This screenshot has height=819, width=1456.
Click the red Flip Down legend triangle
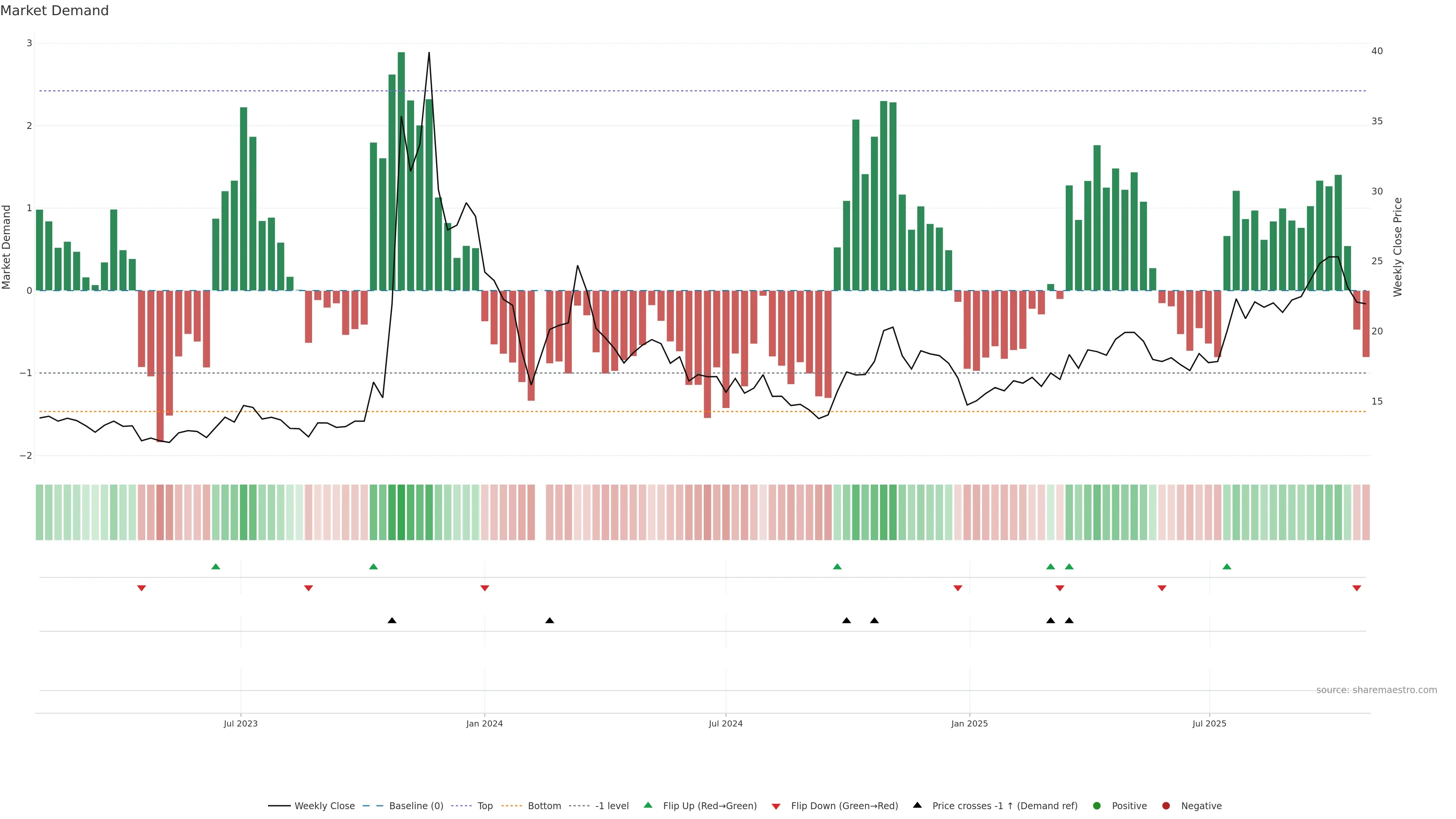(776, 806)
